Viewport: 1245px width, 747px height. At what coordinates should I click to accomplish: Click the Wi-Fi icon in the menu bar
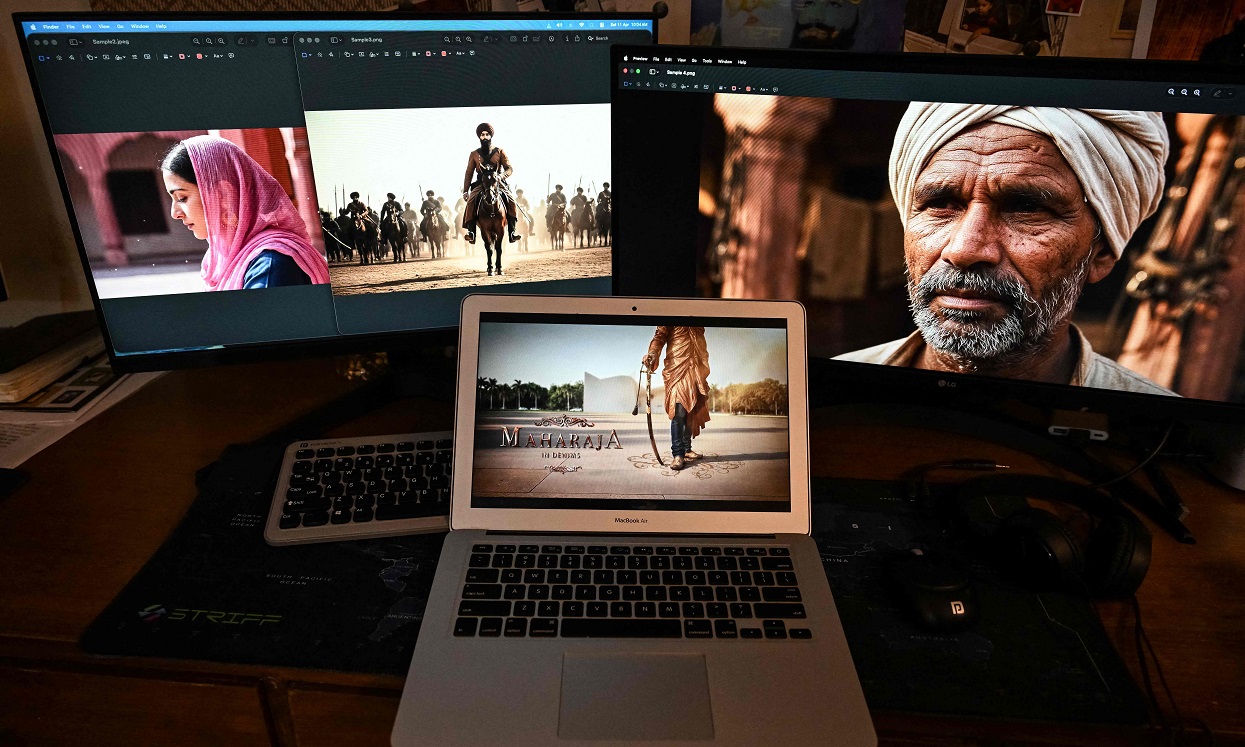pos(579,25)
